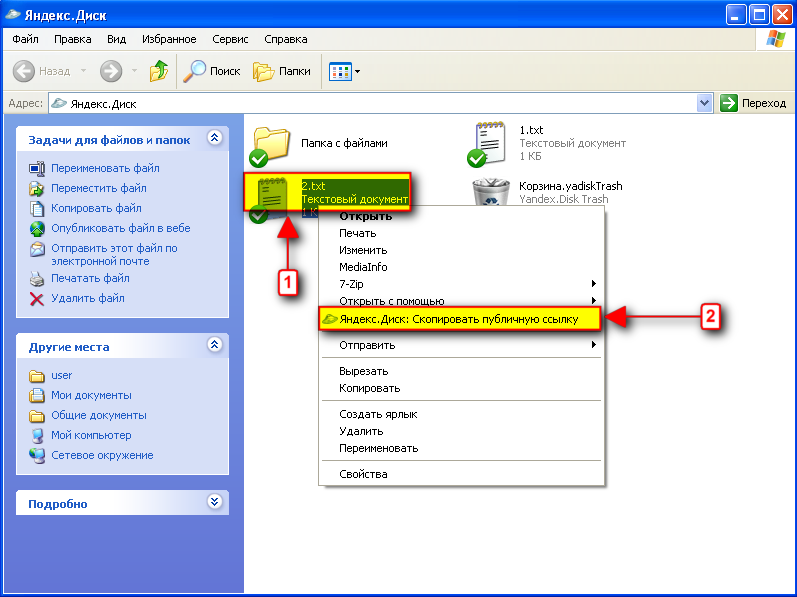This screenshot has height=597, width=797.
Task: Select the Корзина.yadiskTrash bin icon
Action: (x=491, y=192)
